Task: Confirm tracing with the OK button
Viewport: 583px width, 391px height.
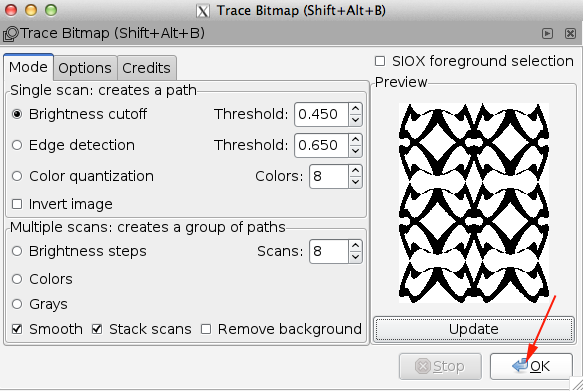Action: 531,366
